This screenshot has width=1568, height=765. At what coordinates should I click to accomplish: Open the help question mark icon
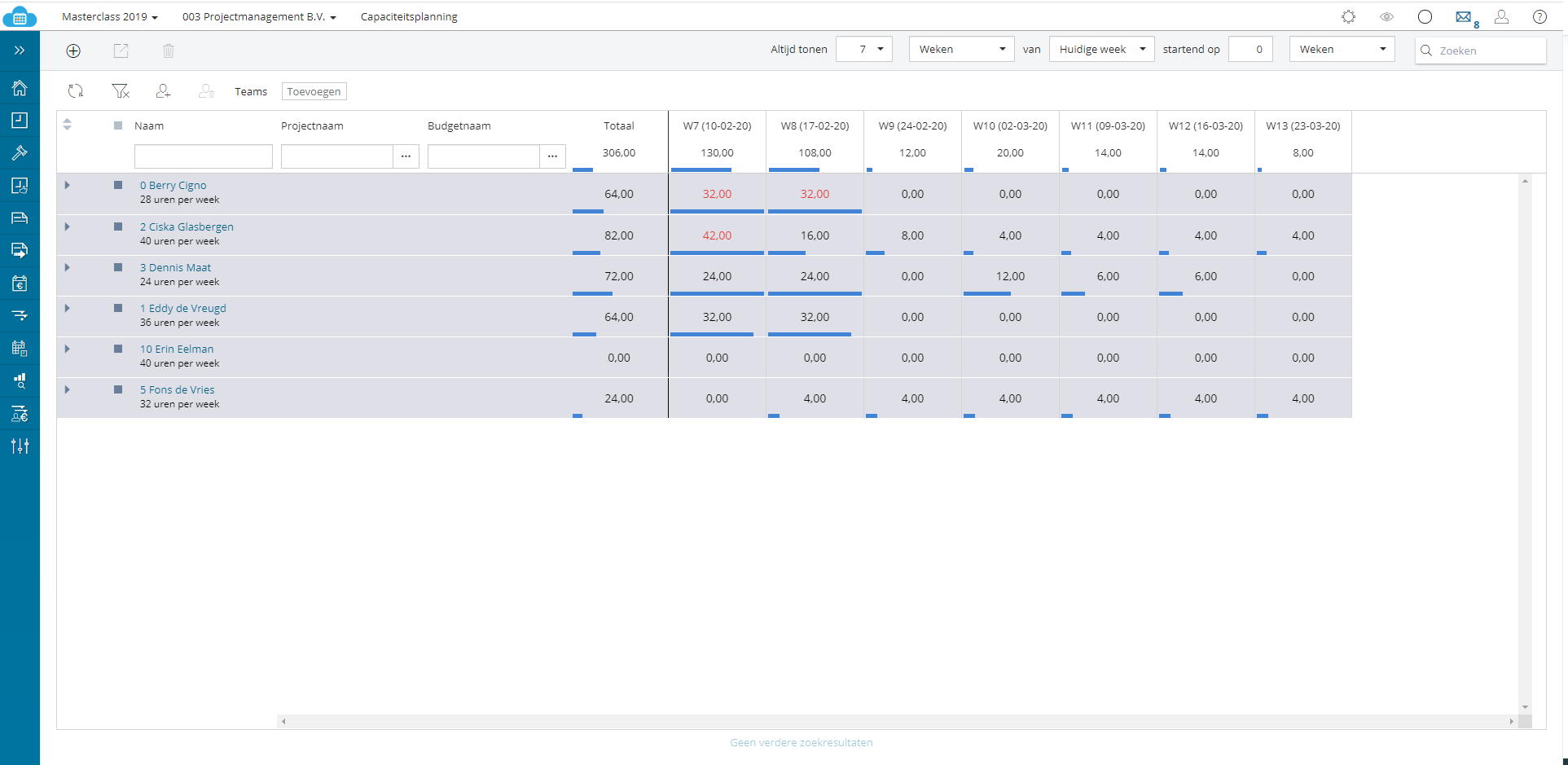[1539, 16]
